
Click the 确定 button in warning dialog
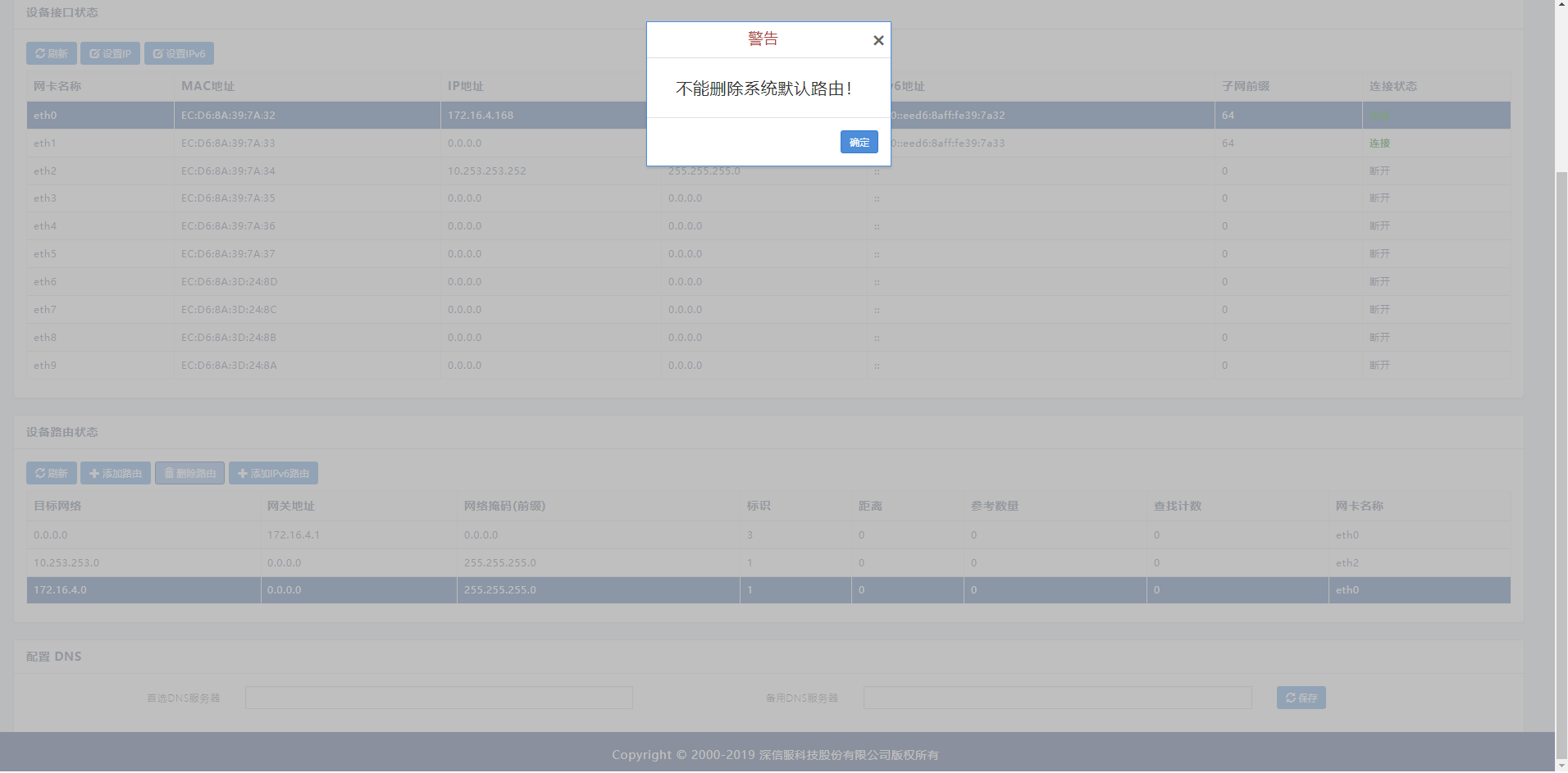pyautogui.click(x=859, y=142)
